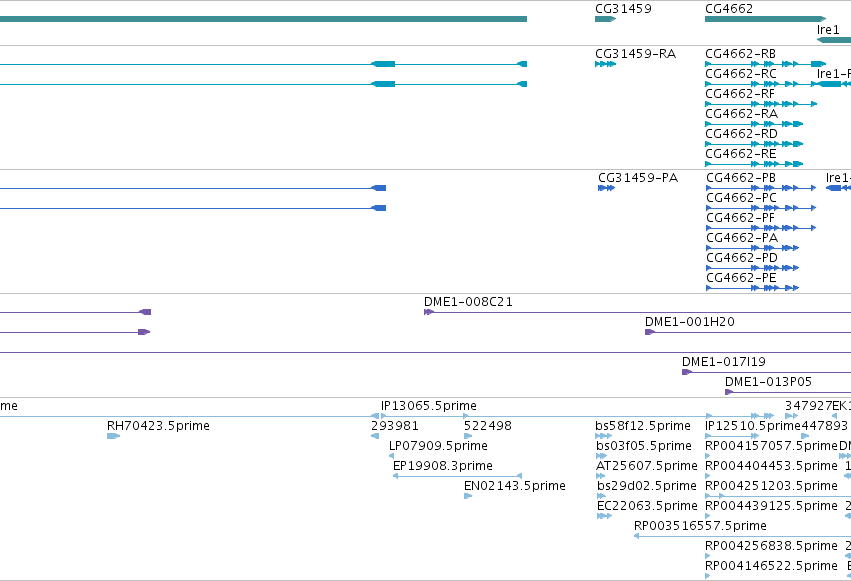Select the DME1-001H20 start marker
851x581 pixels.
tap(650, 332)
